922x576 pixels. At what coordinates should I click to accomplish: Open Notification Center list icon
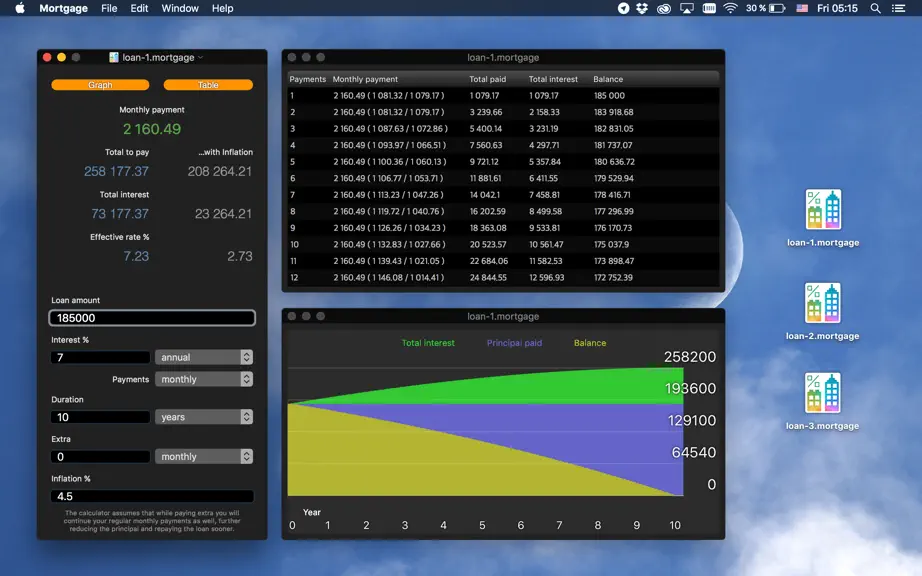898,8
